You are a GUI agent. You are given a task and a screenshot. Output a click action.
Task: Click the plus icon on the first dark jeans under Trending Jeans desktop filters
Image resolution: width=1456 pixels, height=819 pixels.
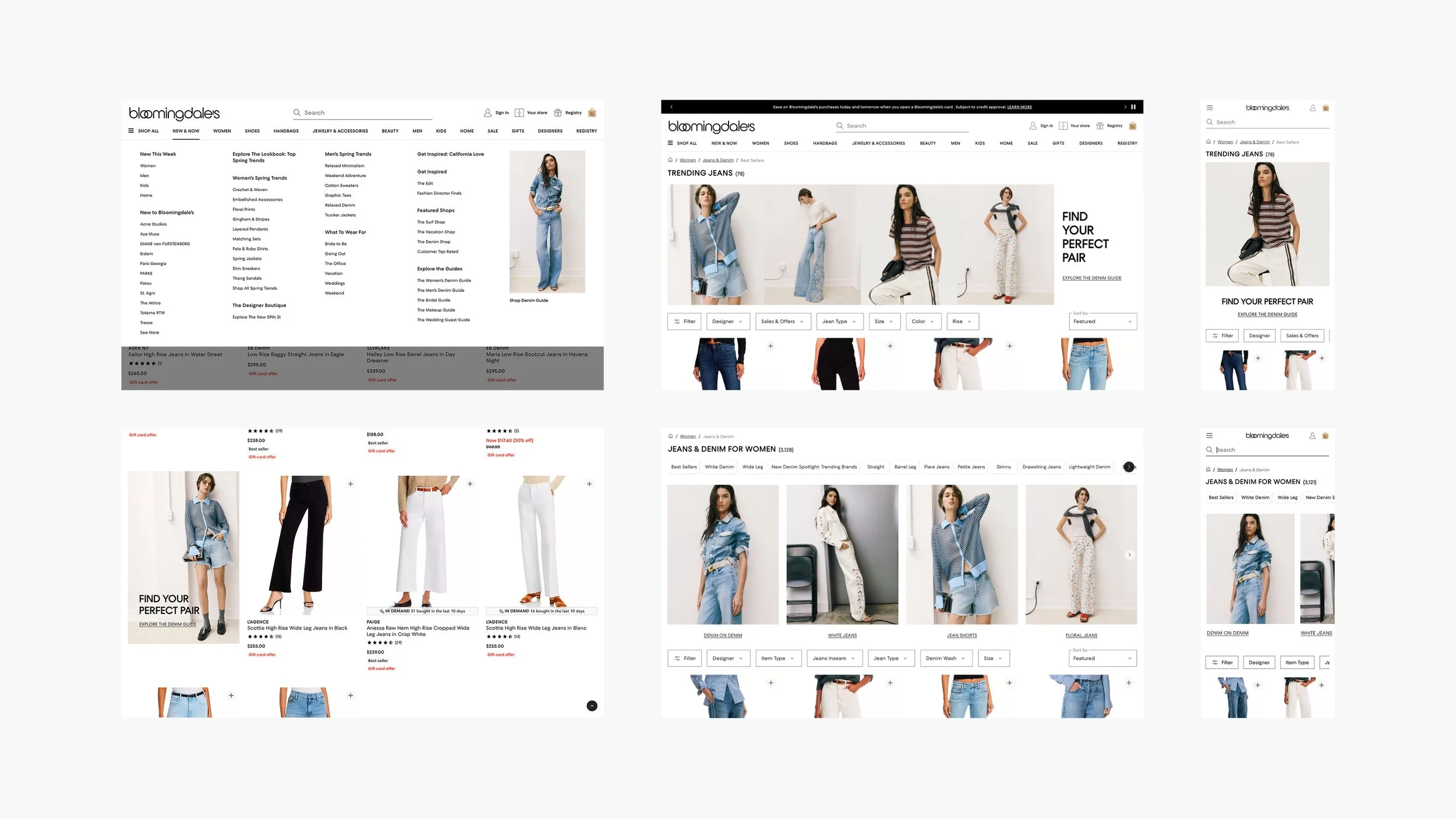pyautogui.click(x=771, y=346)
